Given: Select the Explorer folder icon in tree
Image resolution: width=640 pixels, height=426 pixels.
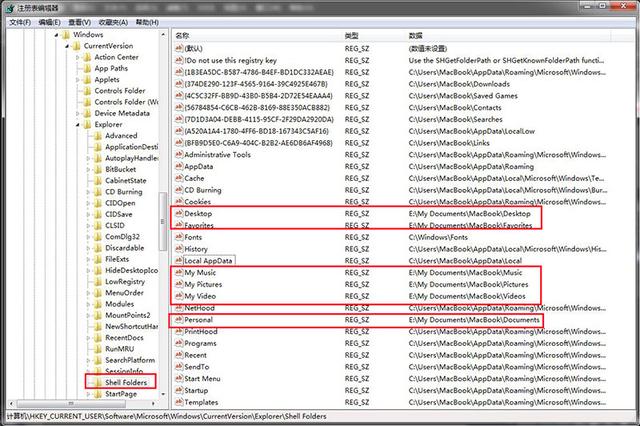Looking at the screenshot, I should point(87,124).
